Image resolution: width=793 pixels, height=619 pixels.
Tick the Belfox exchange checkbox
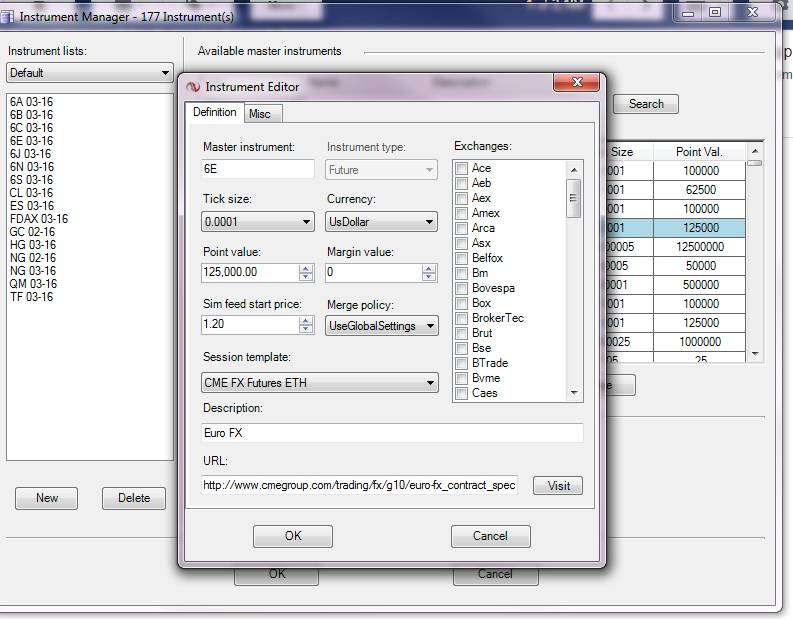[x=461, y=258]
